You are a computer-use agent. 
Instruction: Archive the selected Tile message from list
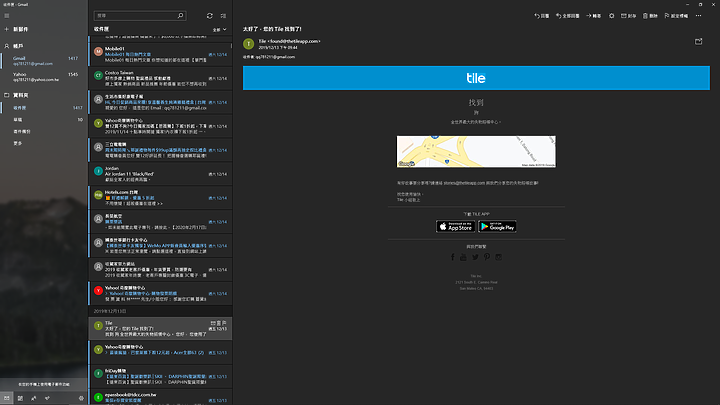pyautogui.click(x=213, y=323)
